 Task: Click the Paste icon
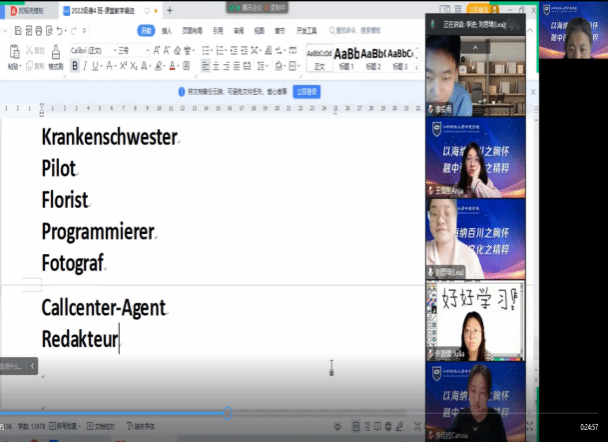(13, 54)
